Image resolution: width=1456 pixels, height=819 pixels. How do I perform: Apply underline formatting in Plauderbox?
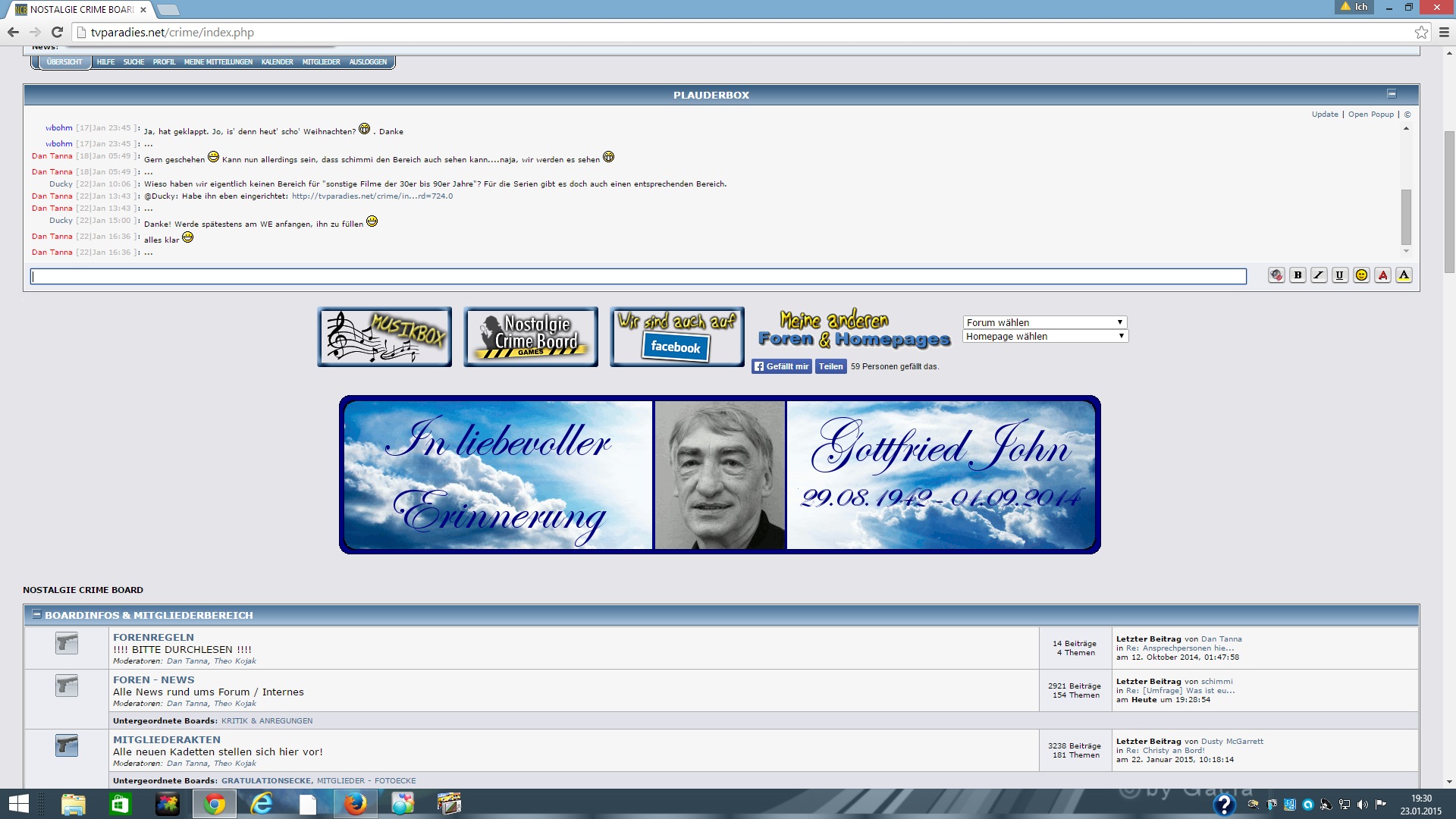1340,275
